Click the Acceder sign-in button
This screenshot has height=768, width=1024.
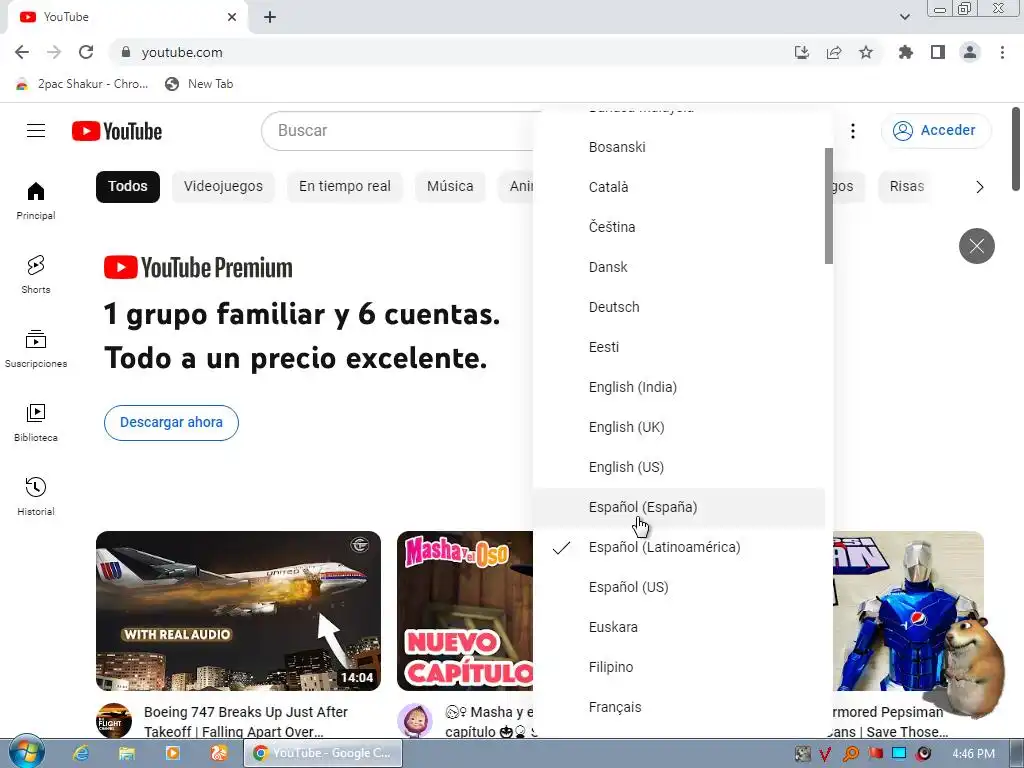tap(936, 131)
